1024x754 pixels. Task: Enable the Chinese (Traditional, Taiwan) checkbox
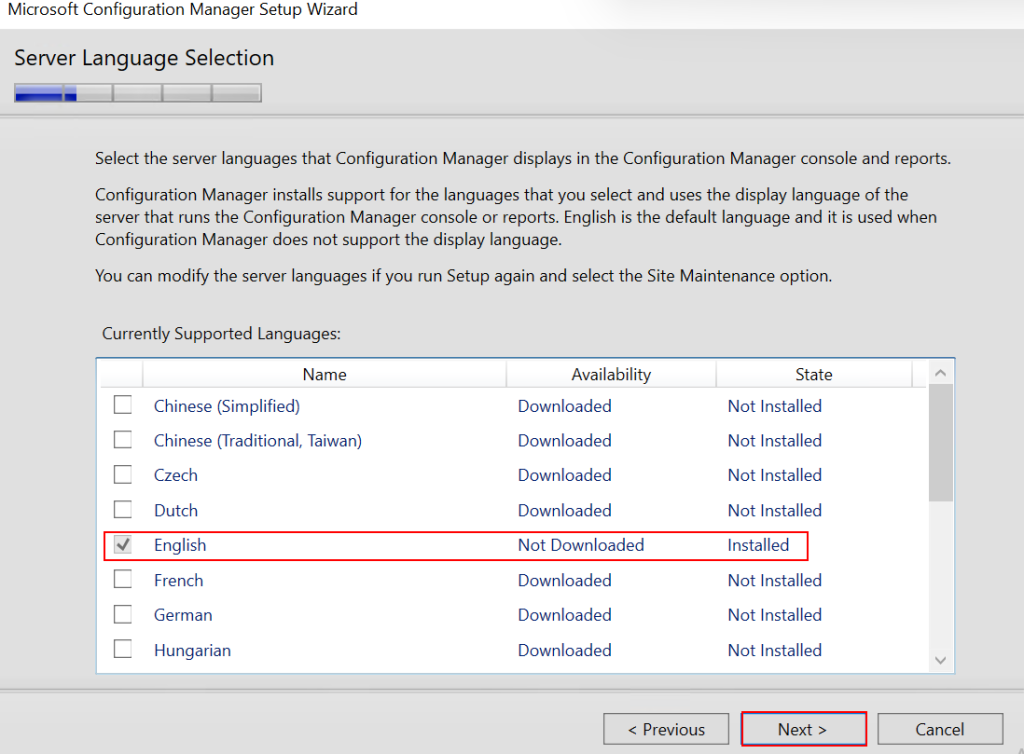click(122, 440)
